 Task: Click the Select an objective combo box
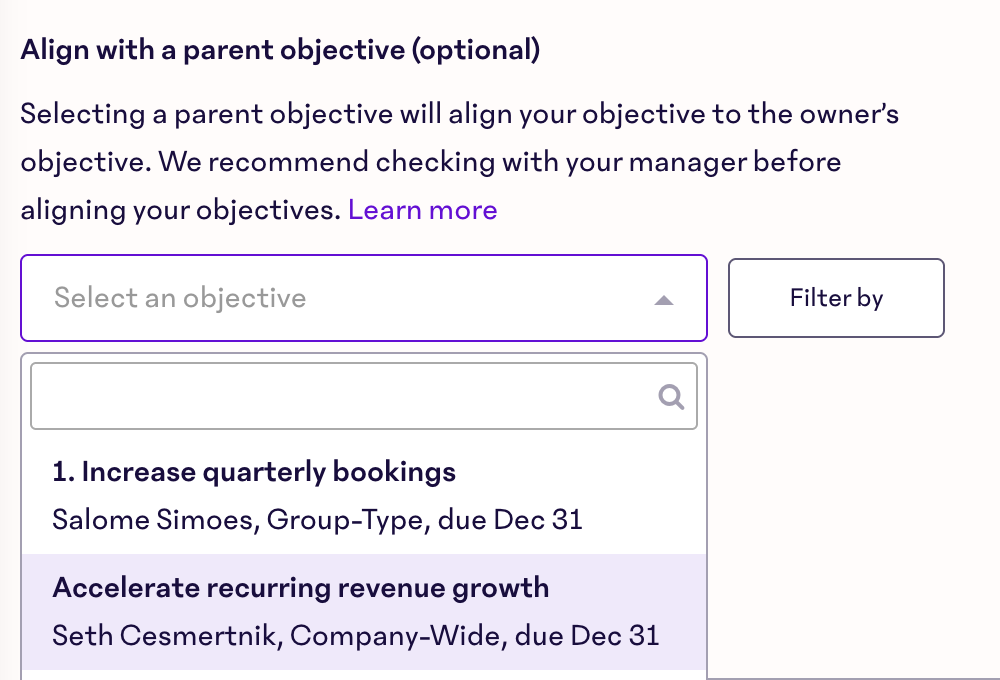coord(364,298)
